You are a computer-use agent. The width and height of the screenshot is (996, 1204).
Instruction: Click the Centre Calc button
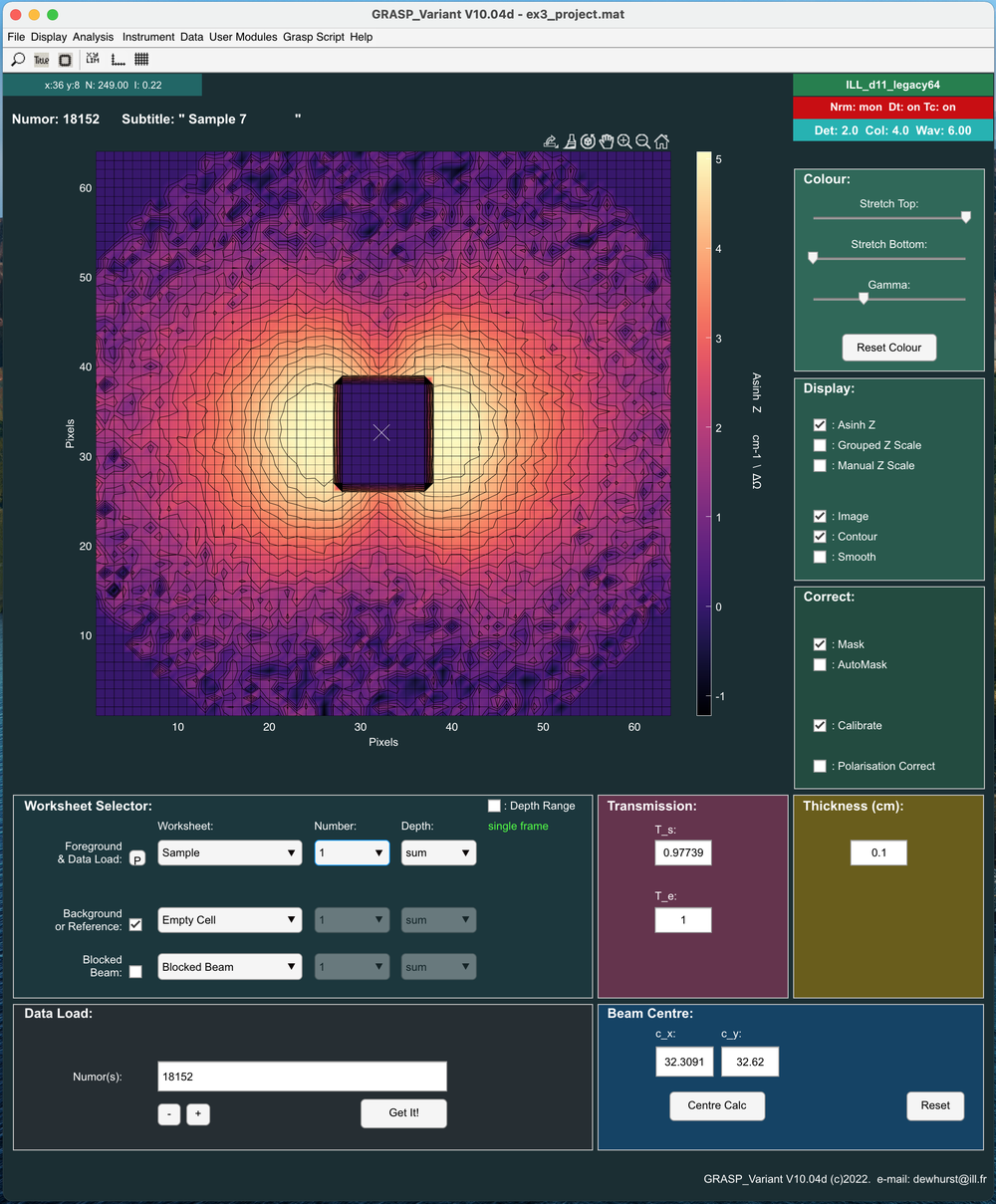click(x=717, y=1105)
